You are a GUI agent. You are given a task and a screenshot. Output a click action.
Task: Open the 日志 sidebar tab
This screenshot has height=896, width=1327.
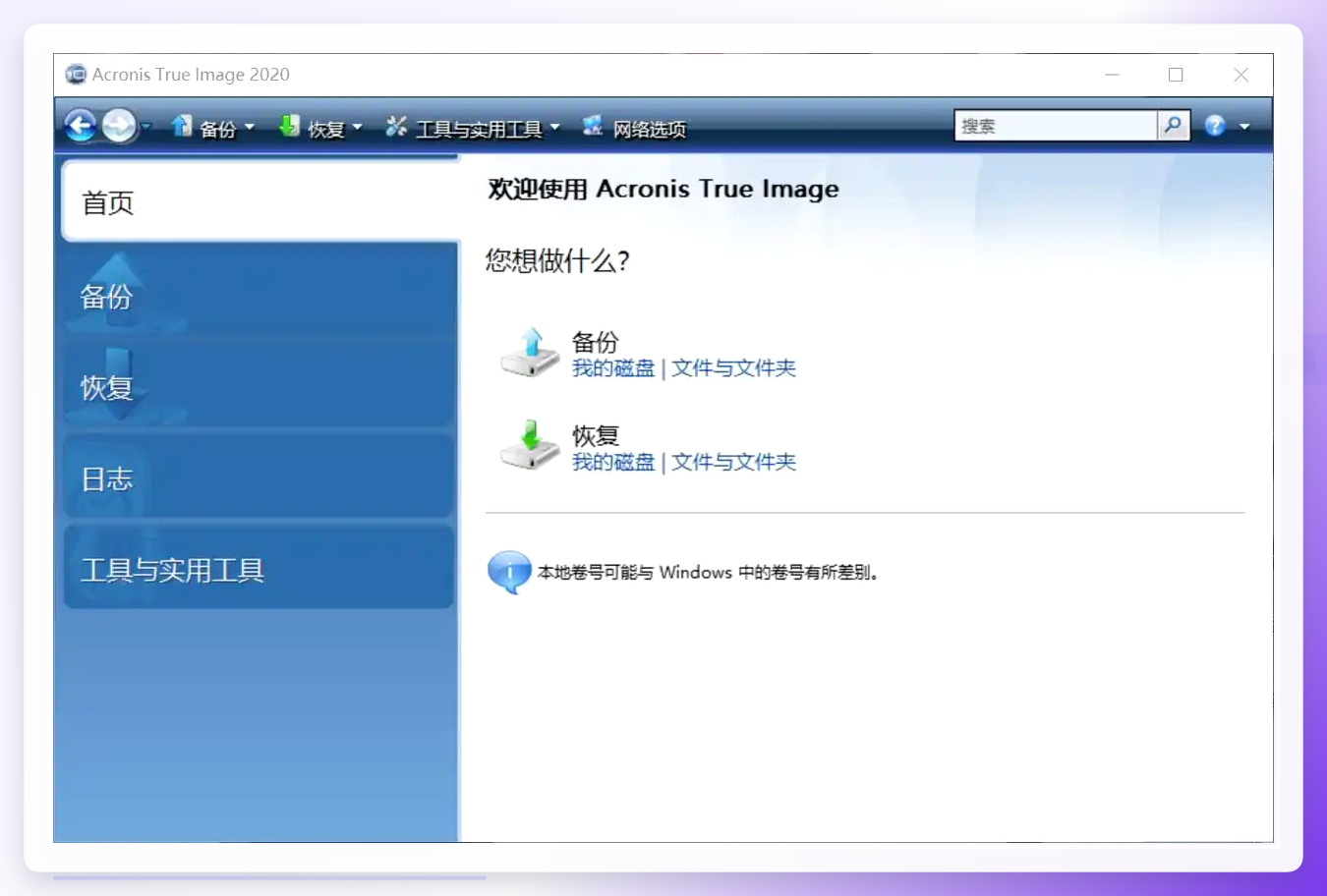[x=259, y=477]
